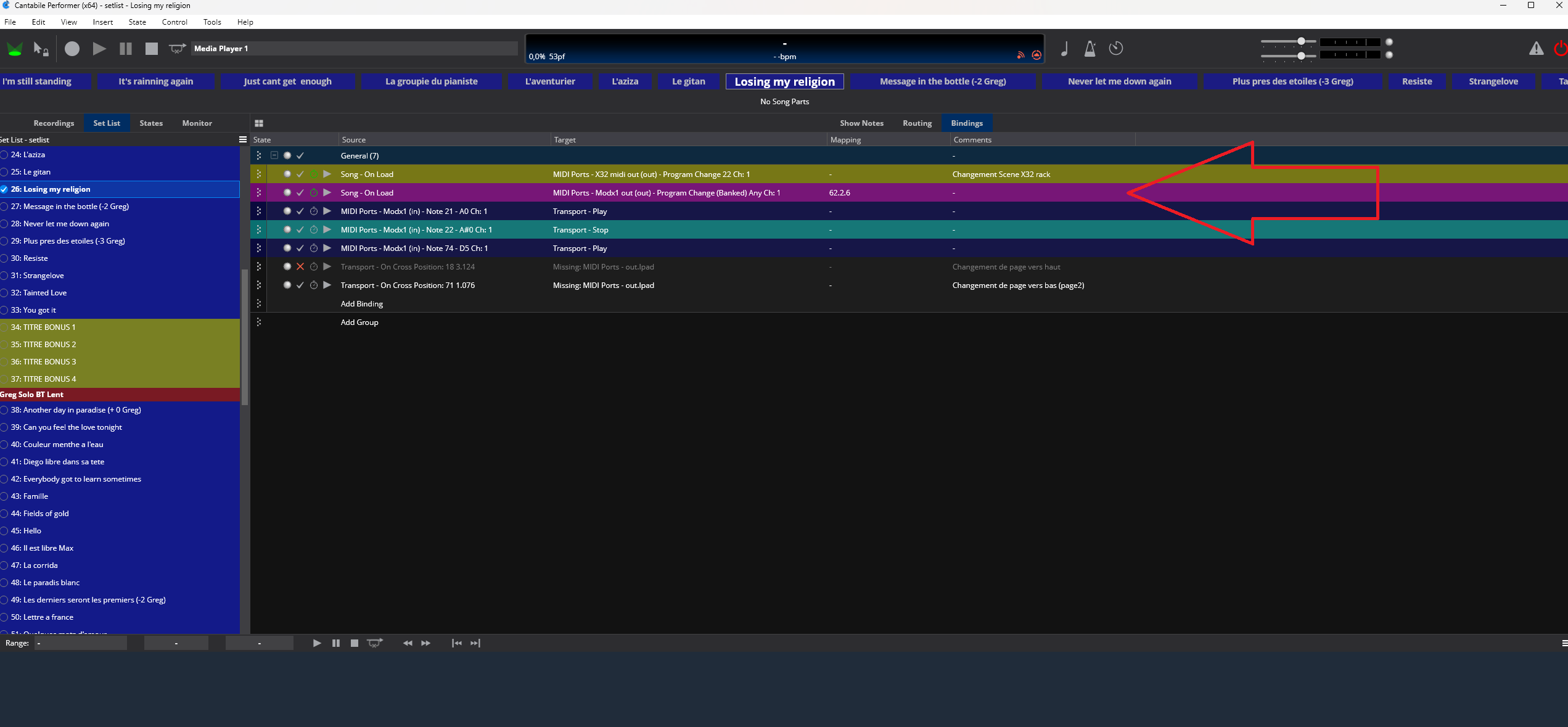Click the loop mode icon beside stop button
Viewport: 1568px width, 727px height.
tap(177, 49)
